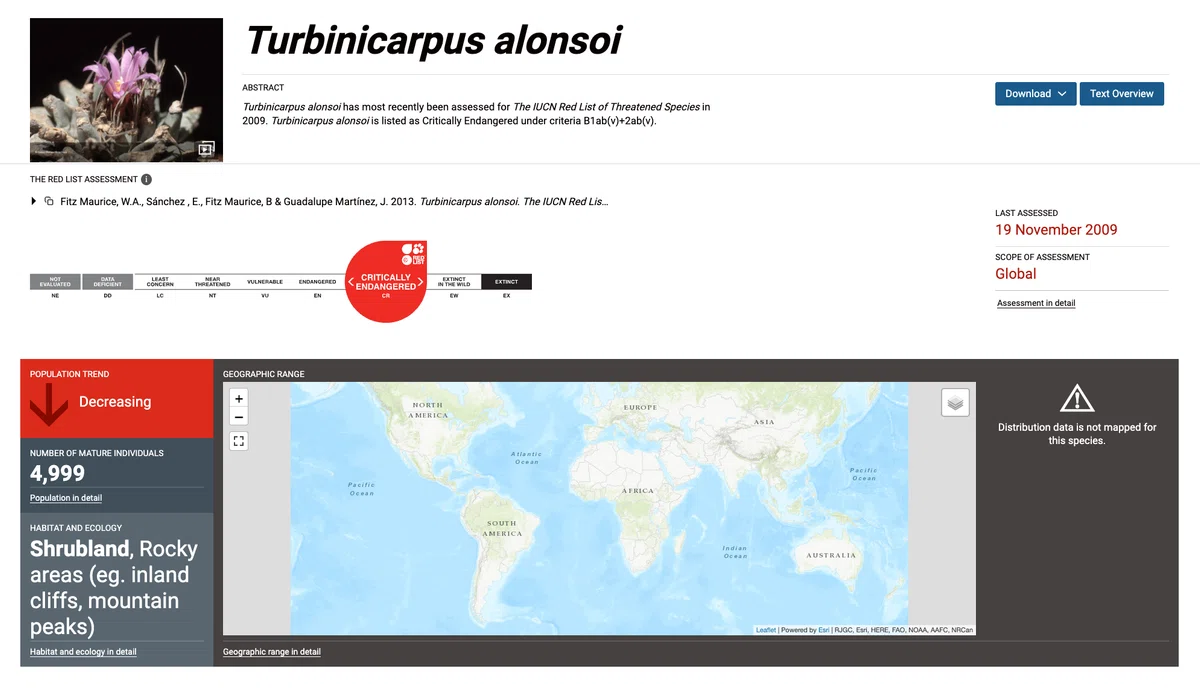Click the right chevron on Critically Endangered badge
The height and width of the screenshot is (689, 1200).
pyautogui.click(x=421, y=282)
